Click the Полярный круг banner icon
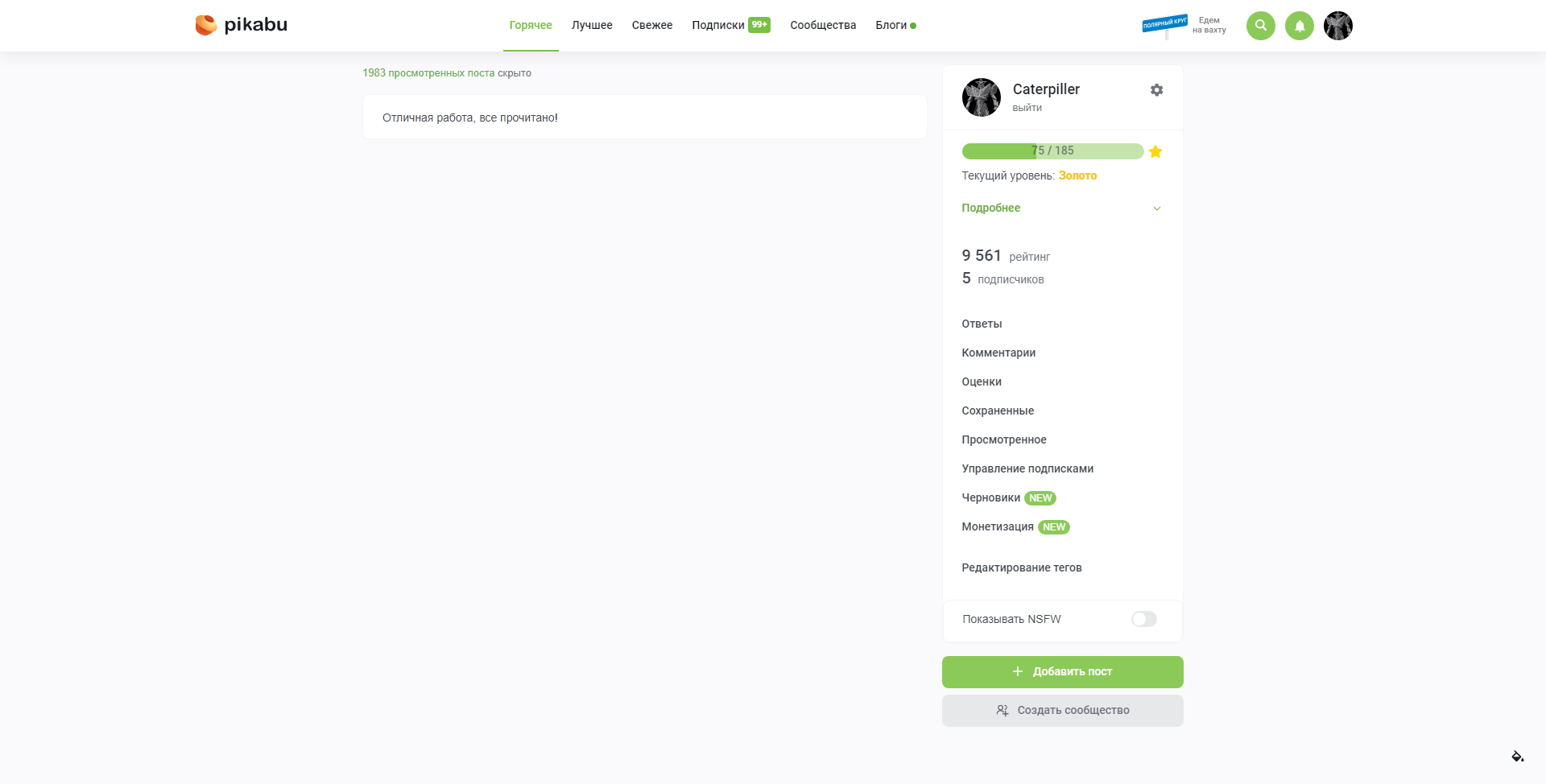Image resolution: width=1546 pixels, height=784 pixels. point(1165,24)
